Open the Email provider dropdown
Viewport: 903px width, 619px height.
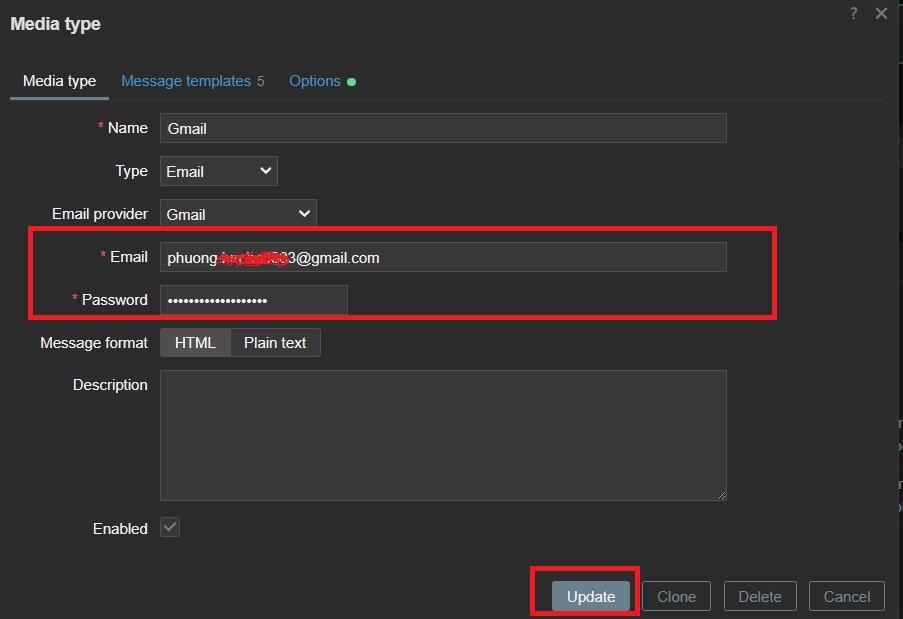coord(238,214)
